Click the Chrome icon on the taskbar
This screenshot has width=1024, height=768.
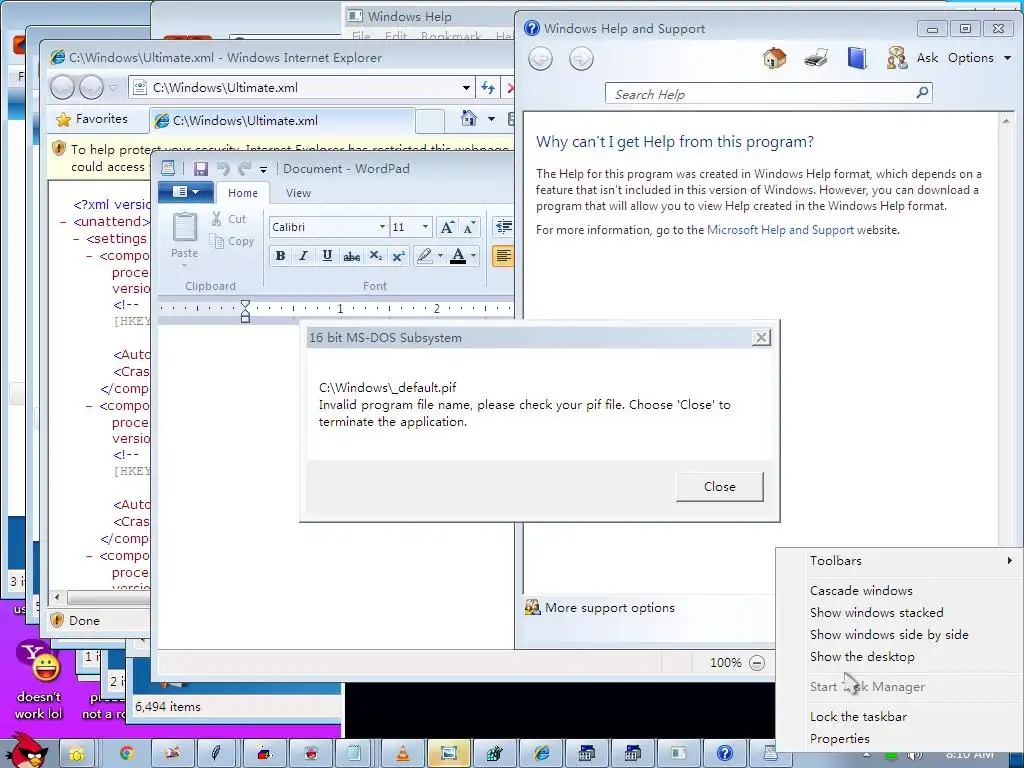(126, 754)
